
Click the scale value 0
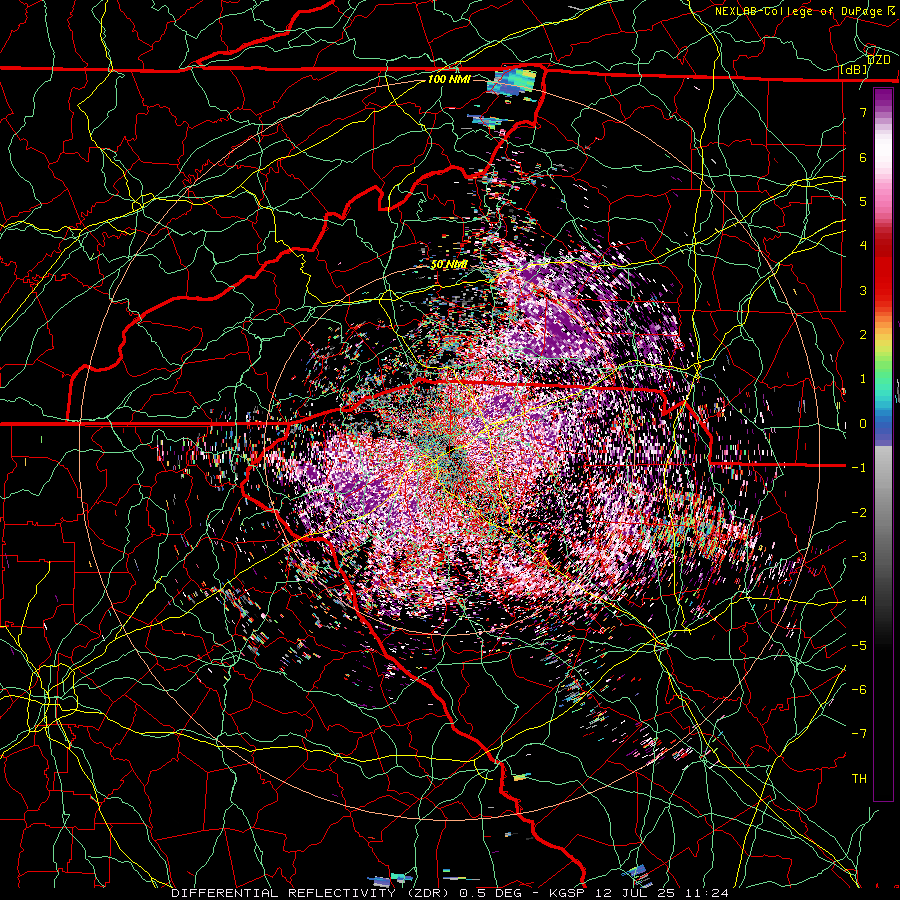click(863, 424)
